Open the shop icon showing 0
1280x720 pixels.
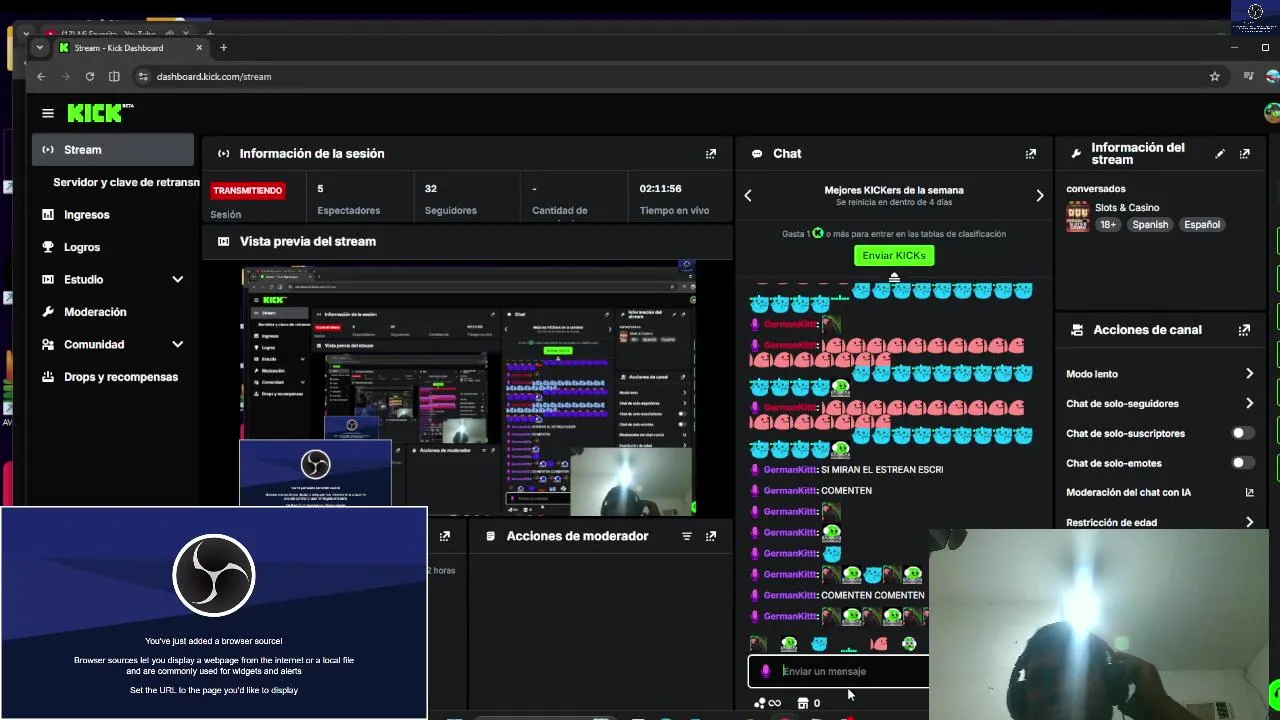808,703
